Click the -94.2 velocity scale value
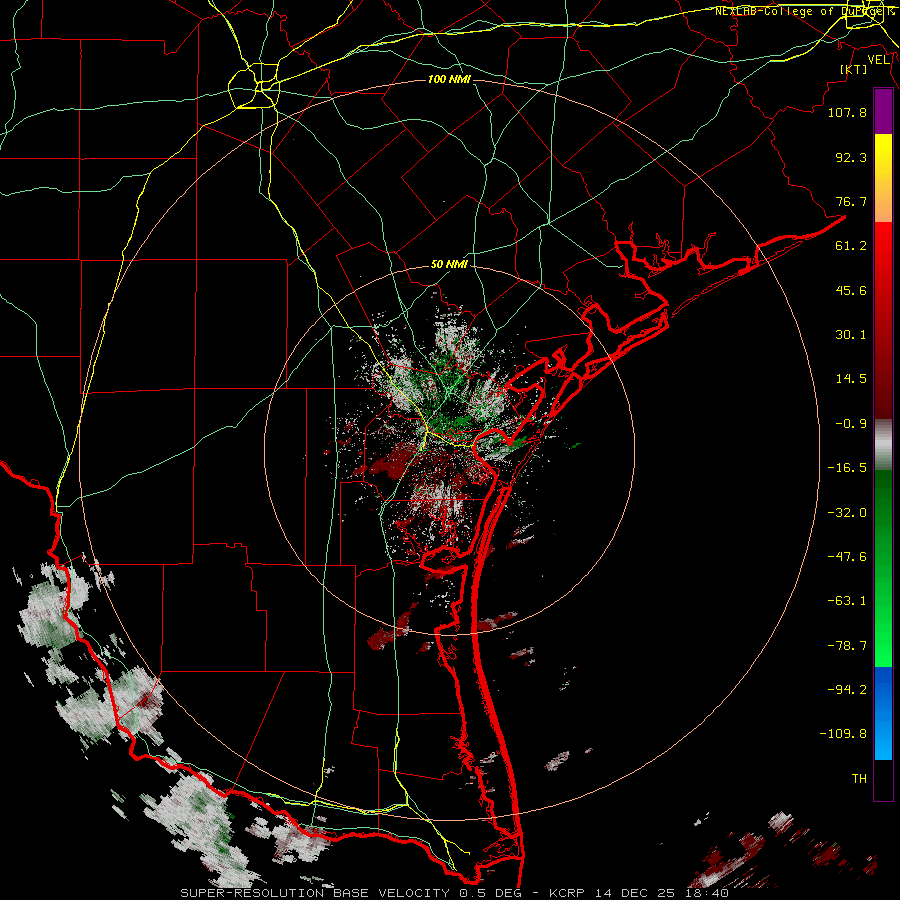This screenshot has height=900, width=900. pos(847,690)
